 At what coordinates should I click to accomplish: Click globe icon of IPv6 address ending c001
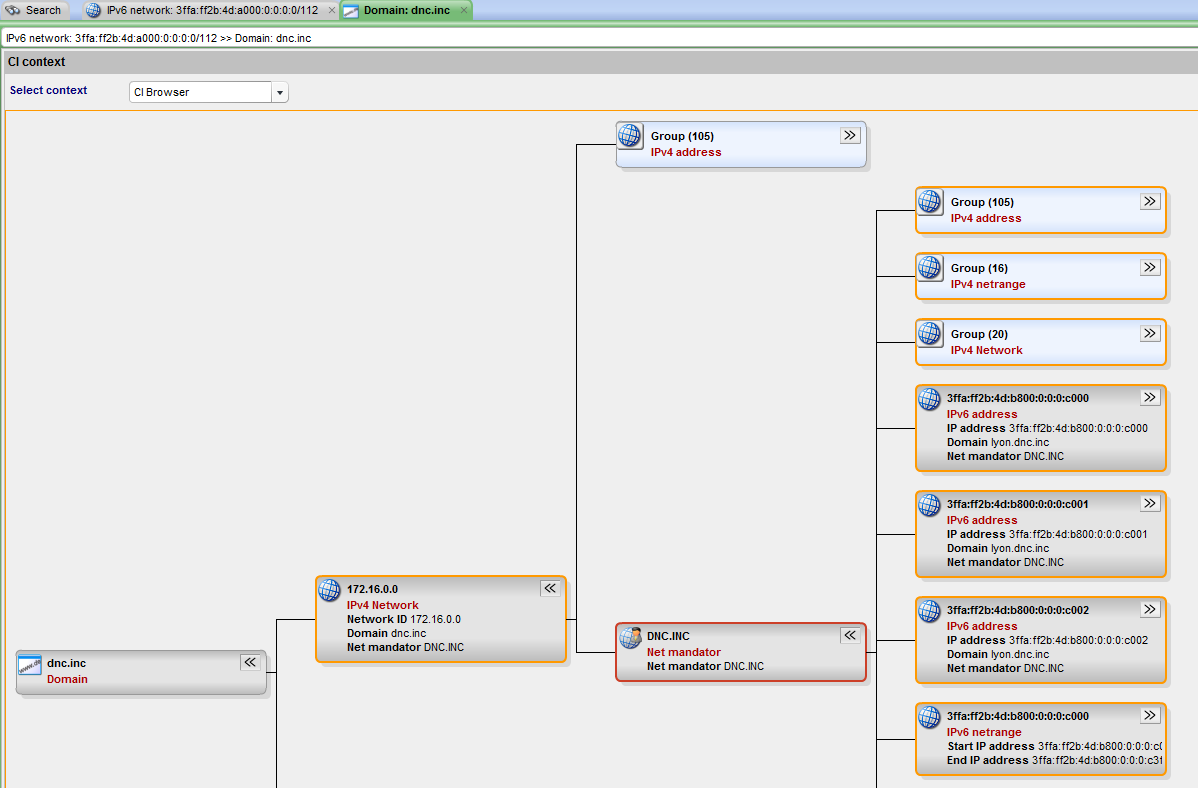pos(930,506)
